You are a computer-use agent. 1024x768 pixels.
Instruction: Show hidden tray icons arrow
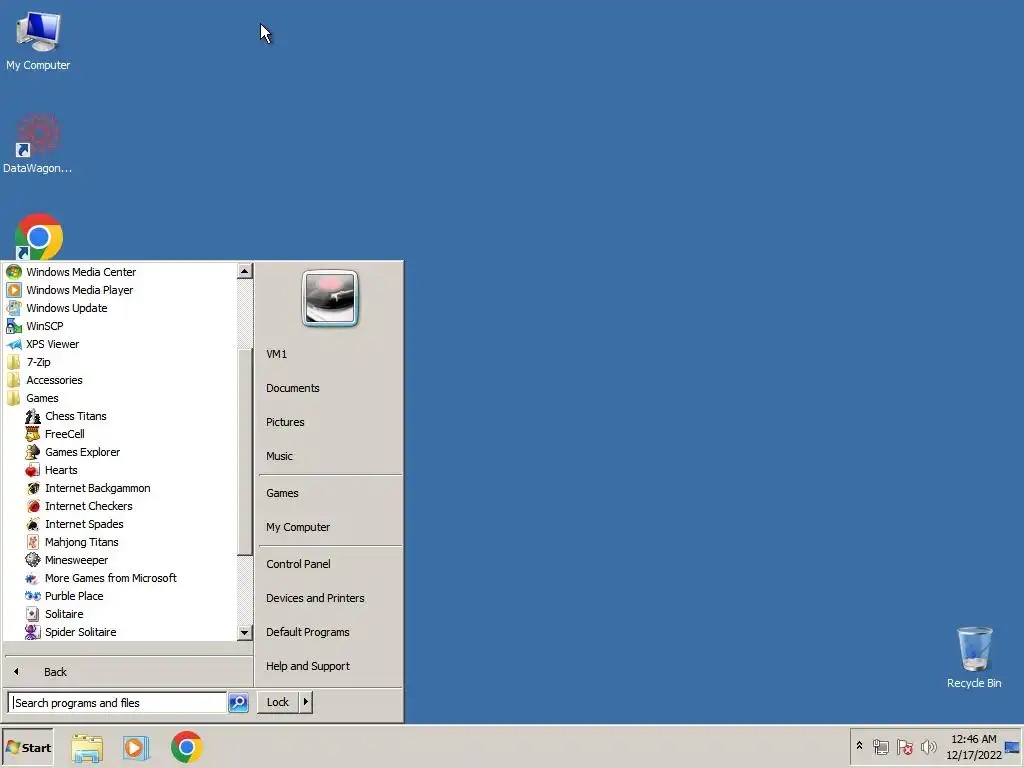click(x=859, y=746)
